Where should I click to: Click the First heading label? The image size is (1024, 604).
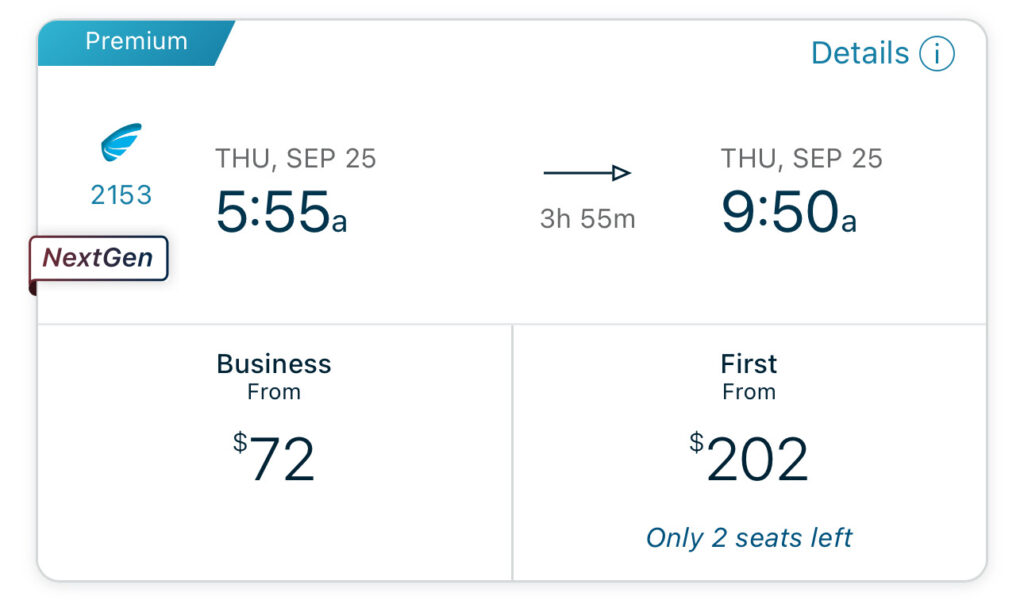point(749,364)
